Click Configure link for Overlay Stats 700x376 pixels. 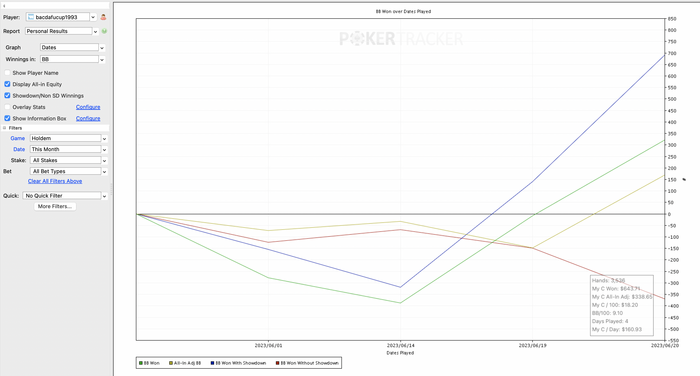[88, 107]
